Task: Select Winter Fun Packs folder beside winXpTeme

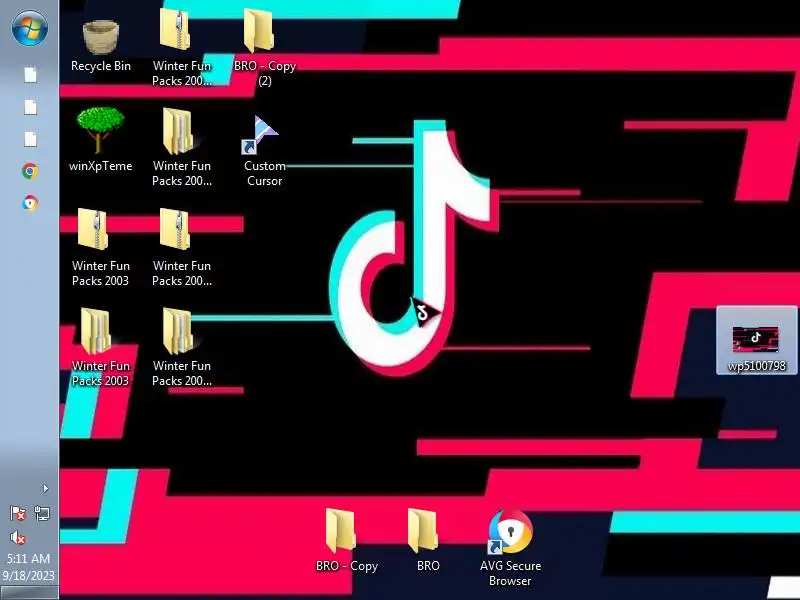Action: (x=182, y=147)
